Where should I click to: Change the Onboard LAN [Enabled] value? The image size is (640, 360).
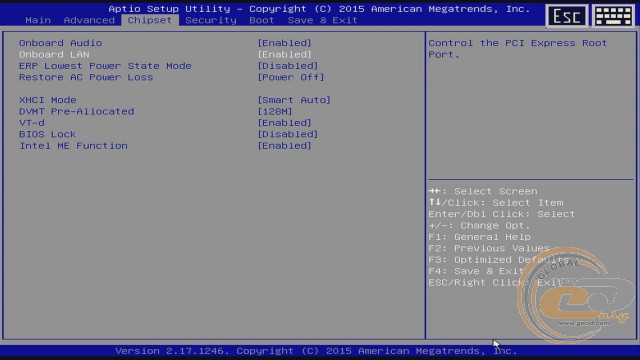point(284,54)
